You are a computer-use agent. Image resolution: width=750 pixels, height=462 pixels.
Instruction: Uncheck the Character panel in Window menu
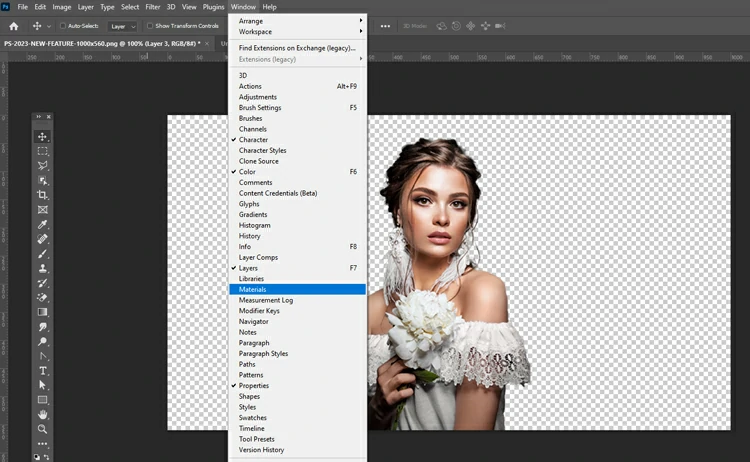pyautogui.click(x=253, y=140)
